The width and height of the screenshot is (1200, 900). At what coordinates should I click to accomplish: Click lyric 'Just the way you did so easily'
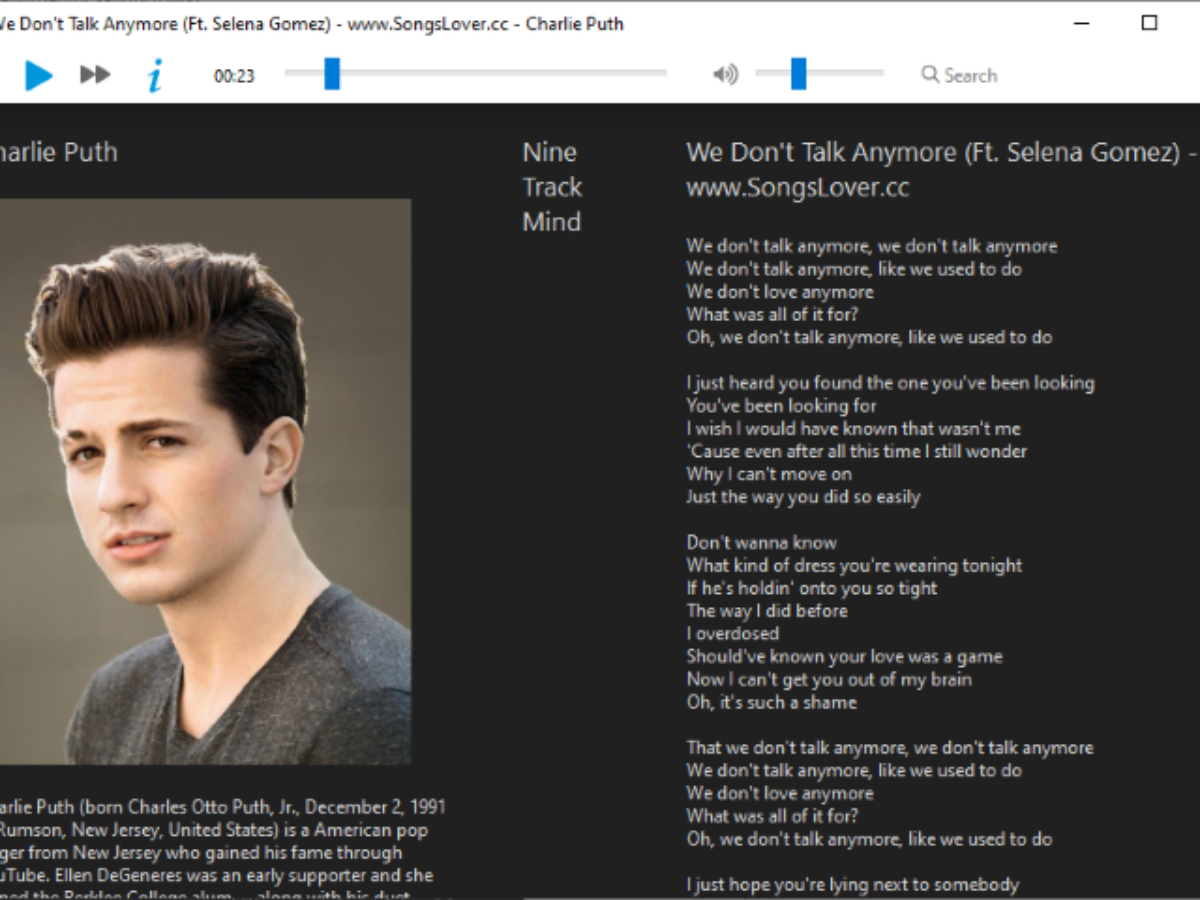coord(803,497)
